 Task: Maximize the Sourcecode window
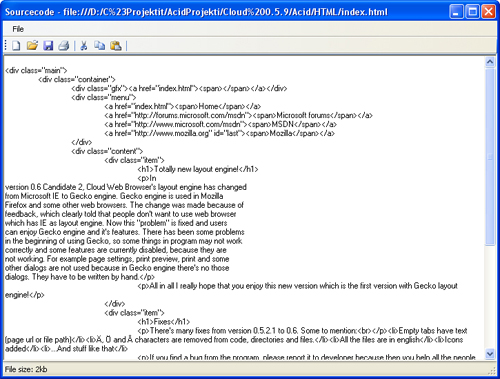pyautogui.click(x=472, y=12)
